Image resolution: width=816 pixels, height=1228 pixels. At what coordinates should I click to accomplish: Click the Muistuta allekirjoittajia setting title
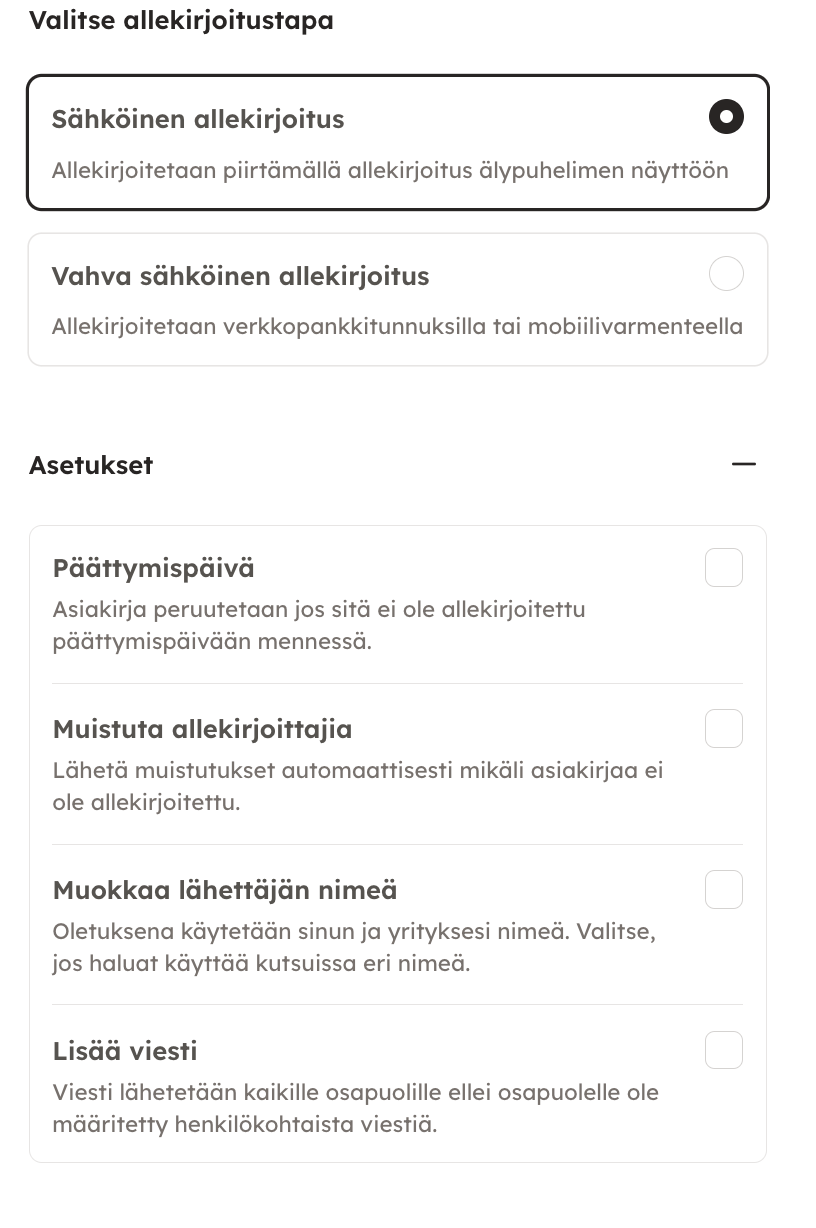[x=202, y=729]
